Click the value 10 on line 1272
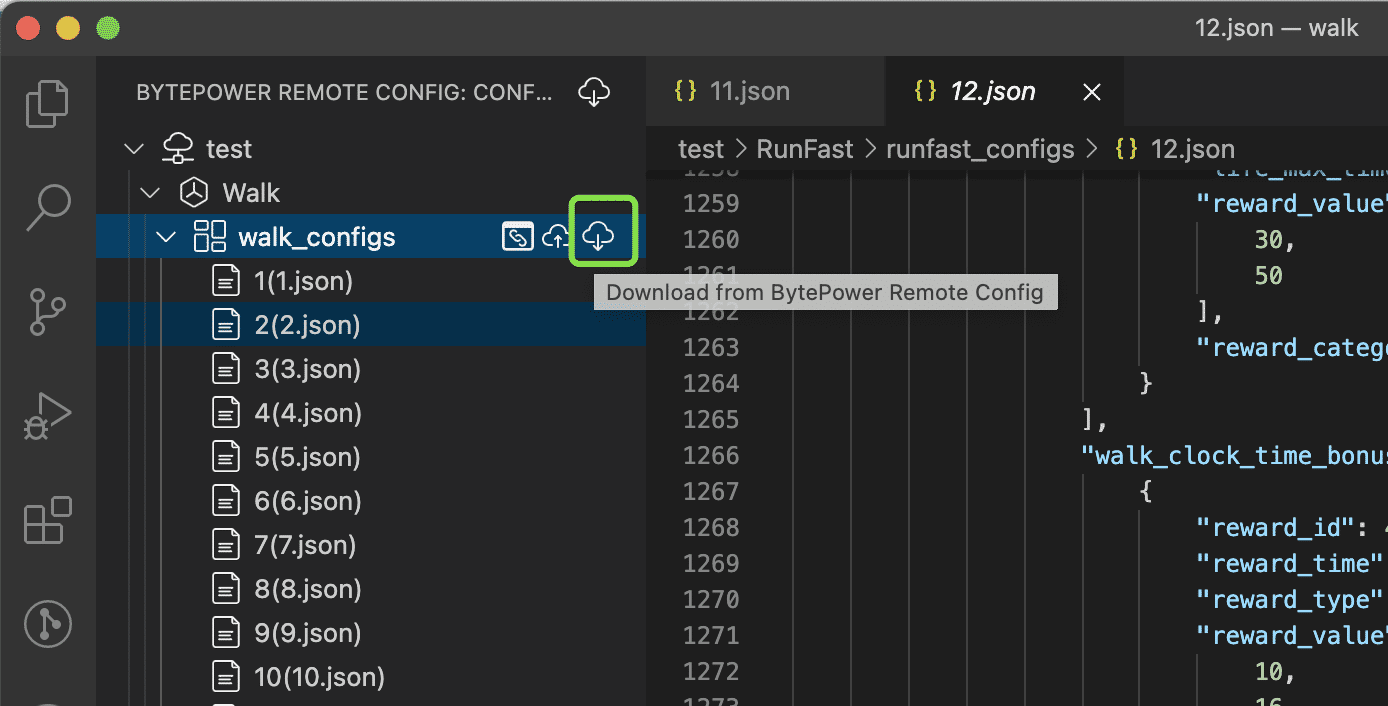Viewport: 1388px width, 706px height. (1269, 671)
